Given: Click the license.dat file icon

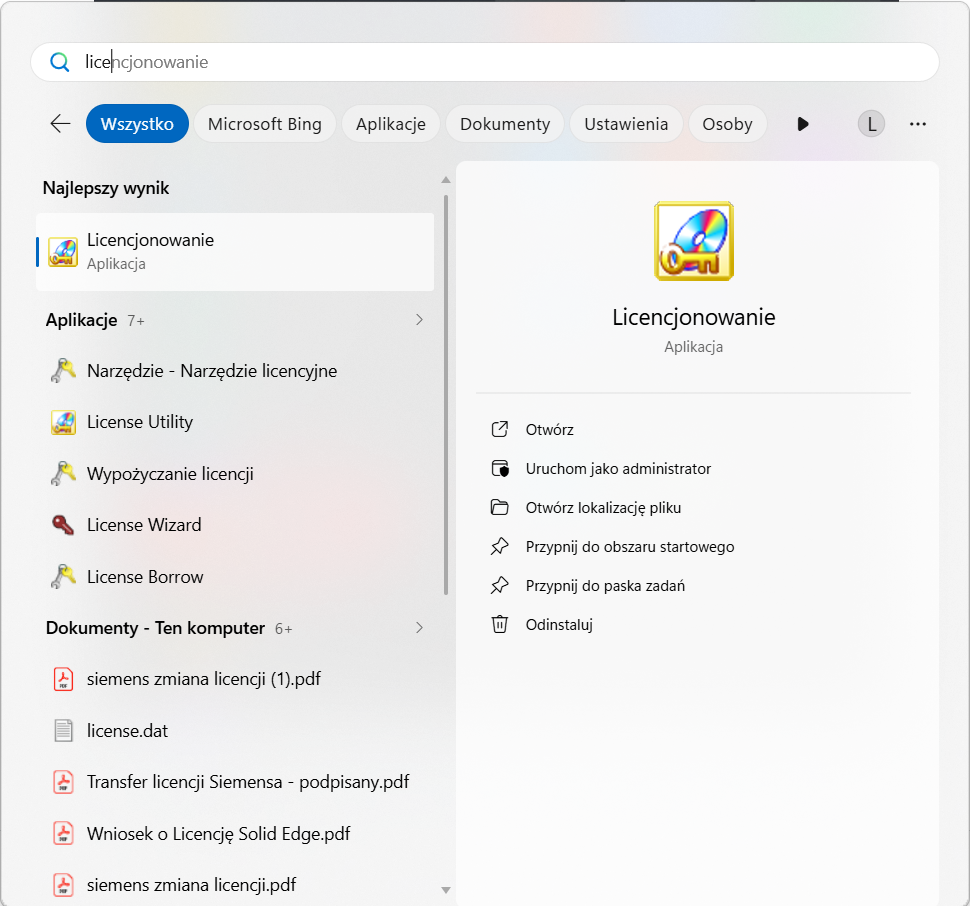Looking at the screenshot, I should 63,730.
